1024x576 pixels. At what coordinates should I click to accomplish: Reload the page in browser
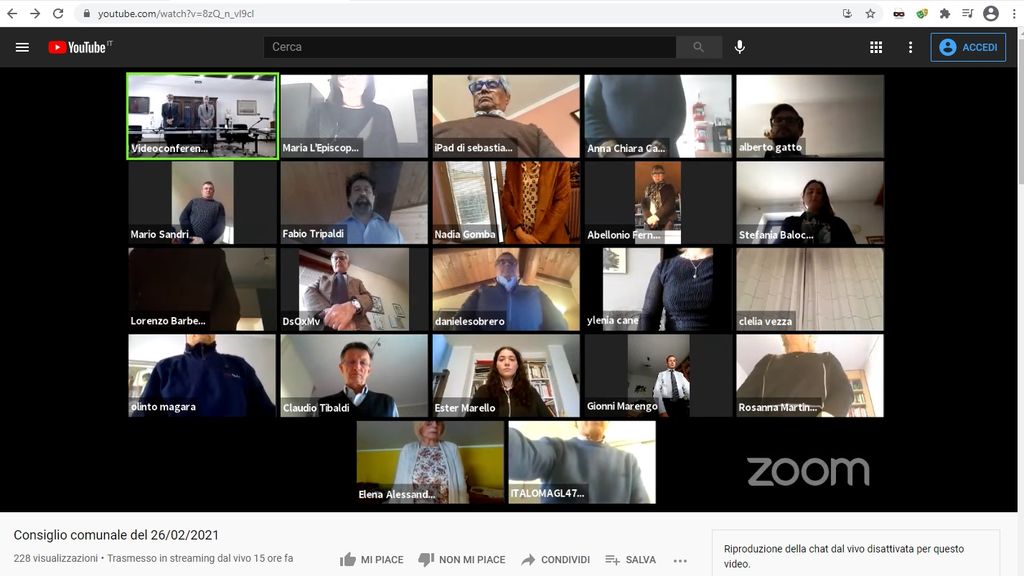tap(58, 13)
